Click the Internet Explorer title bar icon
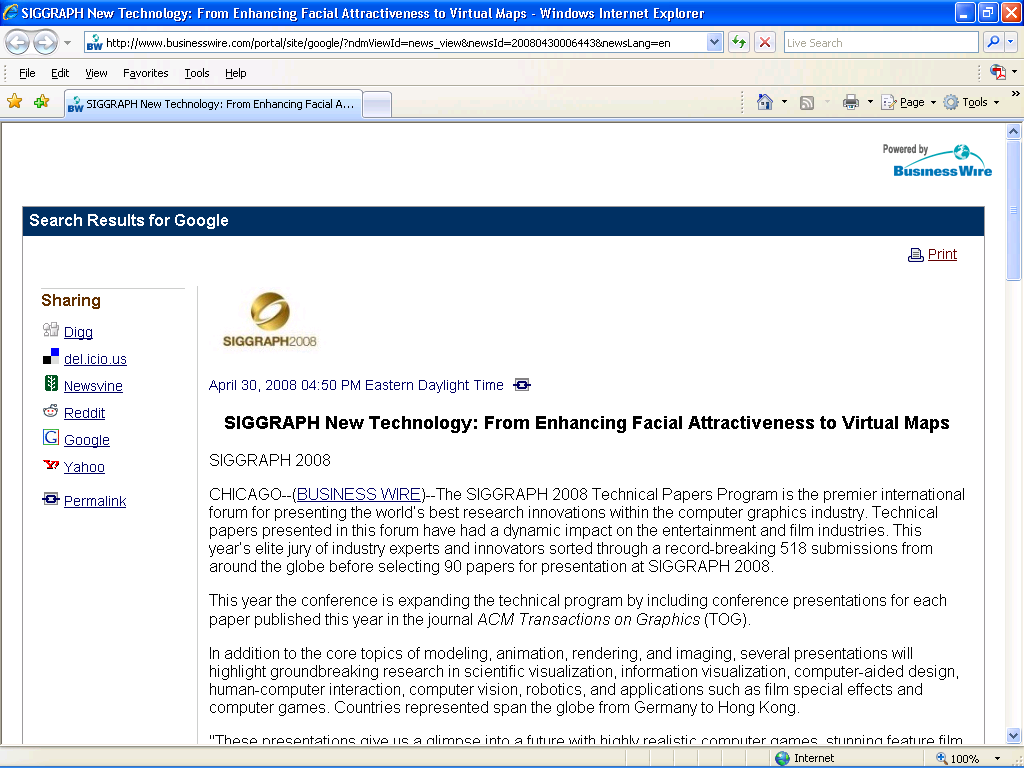Image resolution: width=1024 pixels, height=768 pixels. click(x=10, y=12)
